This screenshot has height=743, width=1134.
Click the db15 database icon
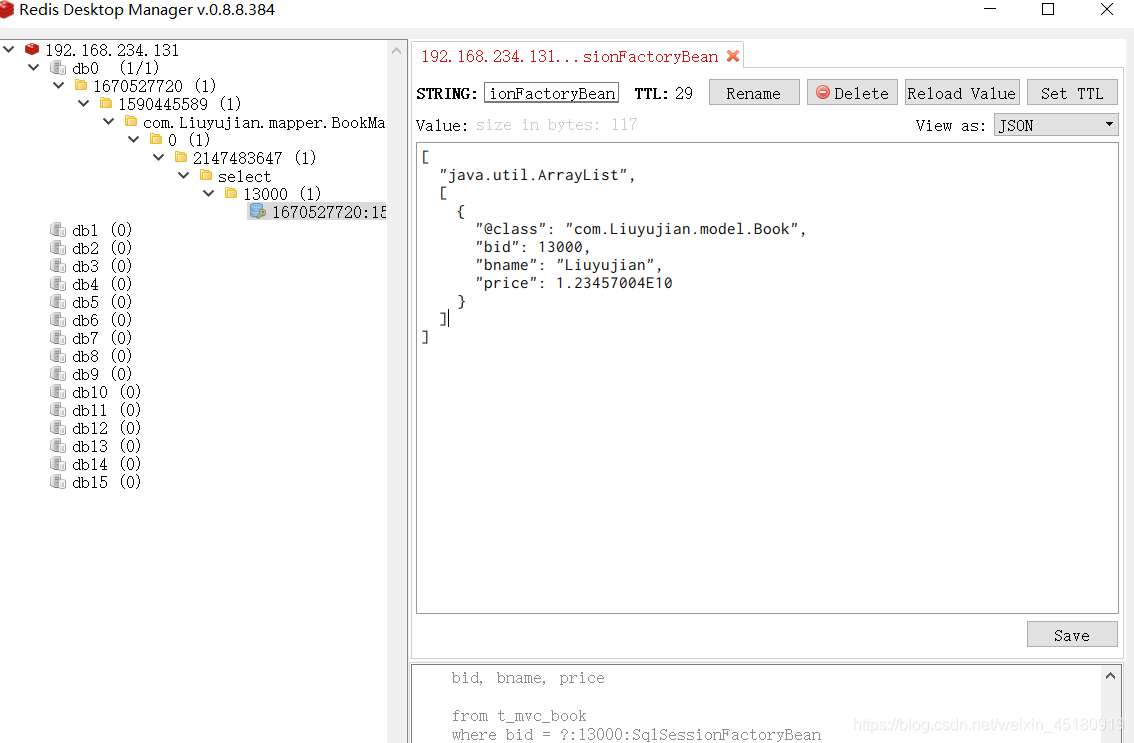58,482
